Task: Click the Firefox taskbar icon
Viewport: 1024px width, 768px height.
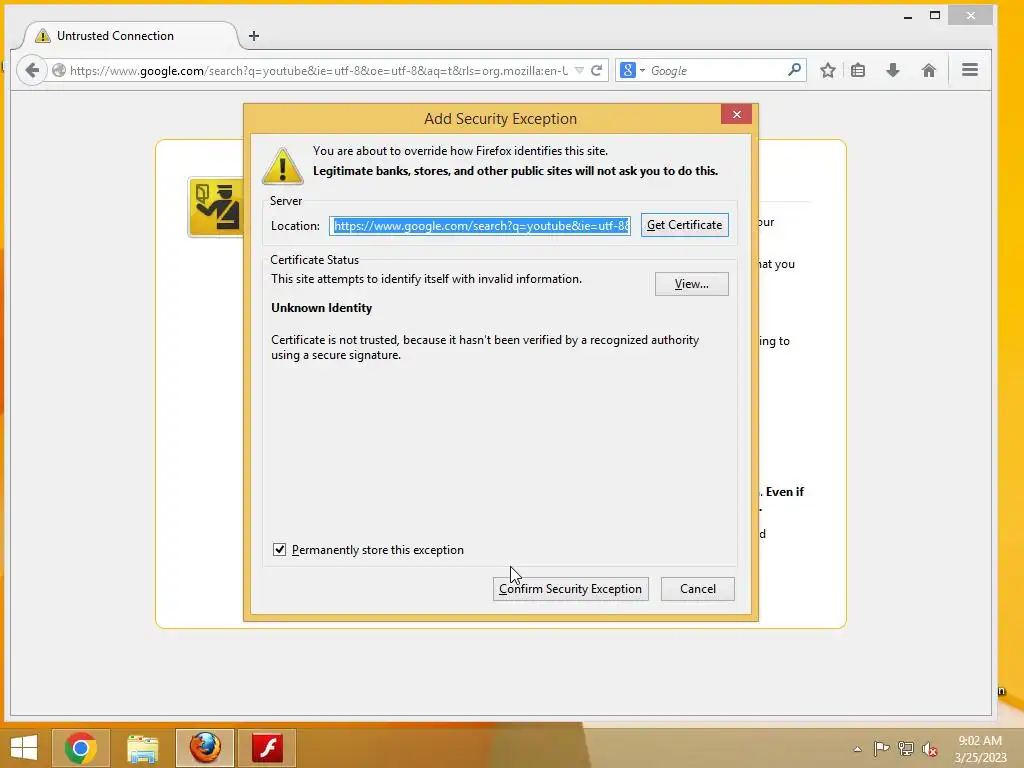Action: [204, 748]
